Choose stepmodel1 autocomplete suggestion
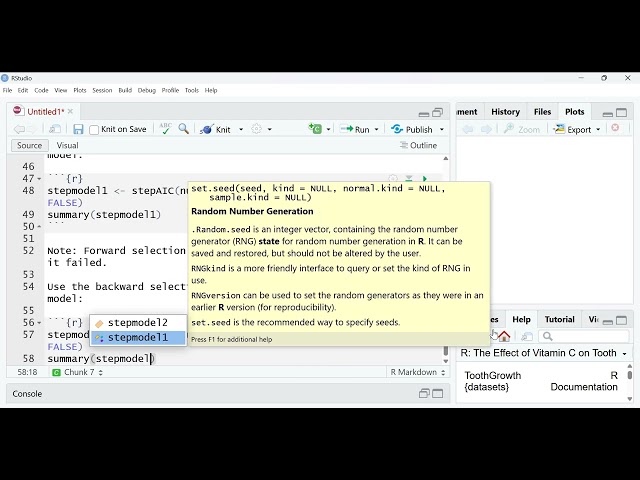This screenshot has width=640, height=480. pyautogui.click(x=138, y=338)
